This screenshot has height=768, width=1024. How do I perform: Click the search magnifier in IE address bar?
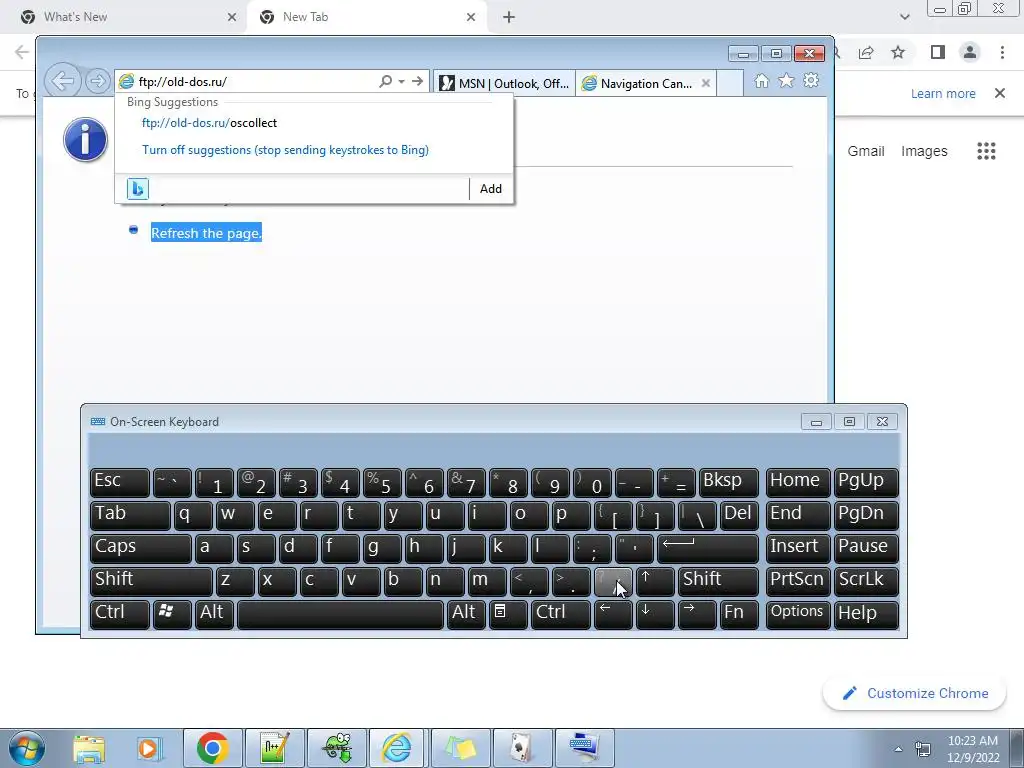pyautogui.click(x=385, y=81)
